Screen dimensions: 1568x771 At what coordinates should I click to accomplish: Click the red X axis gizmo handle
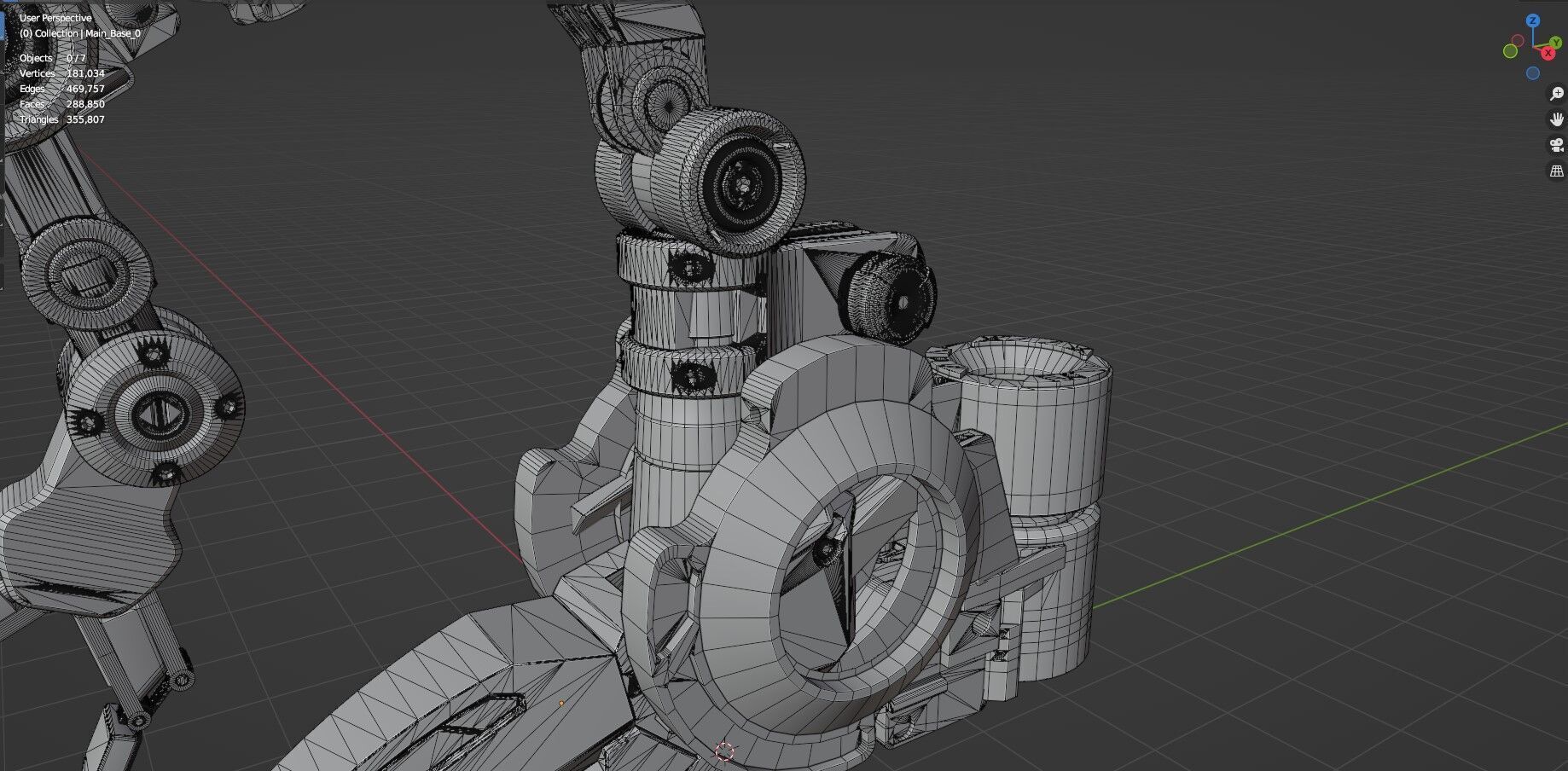pos(1548,54)
